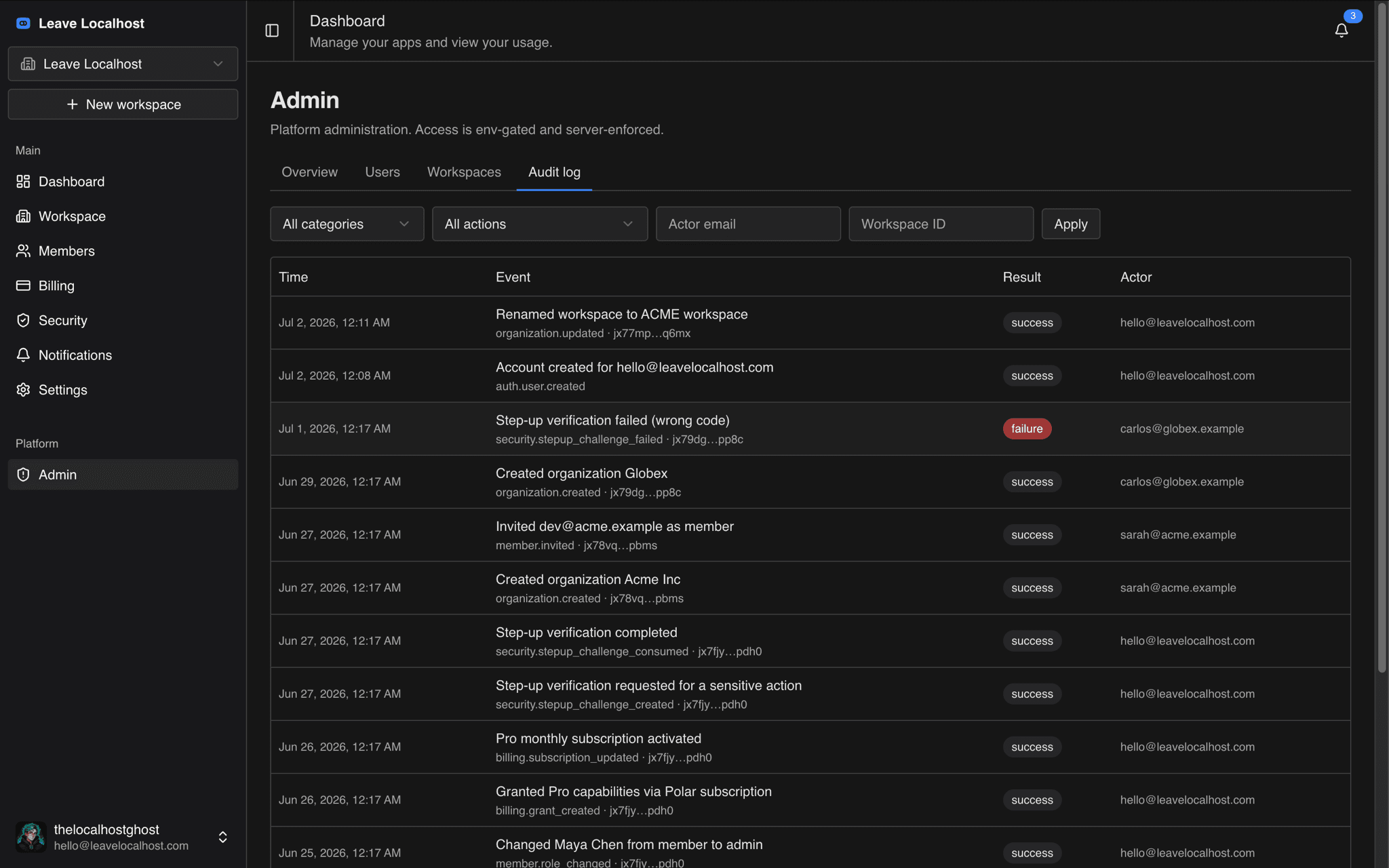The width and height of the screenshot is (1389, 868).
Task: Open the All actions dropdown
Action: 540,224
